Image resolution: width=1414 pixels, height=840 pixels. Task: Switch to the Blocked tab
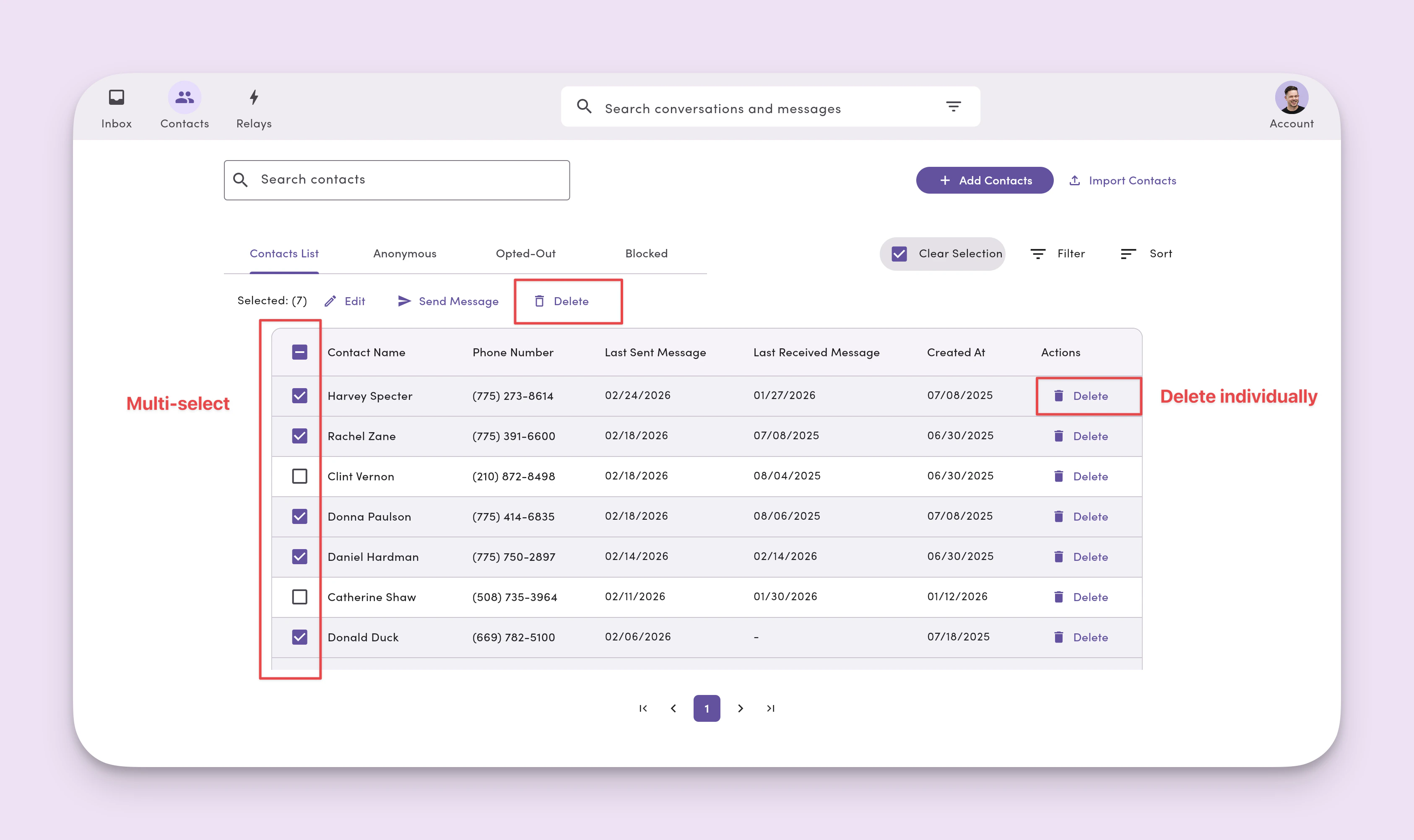coord(645,254)
